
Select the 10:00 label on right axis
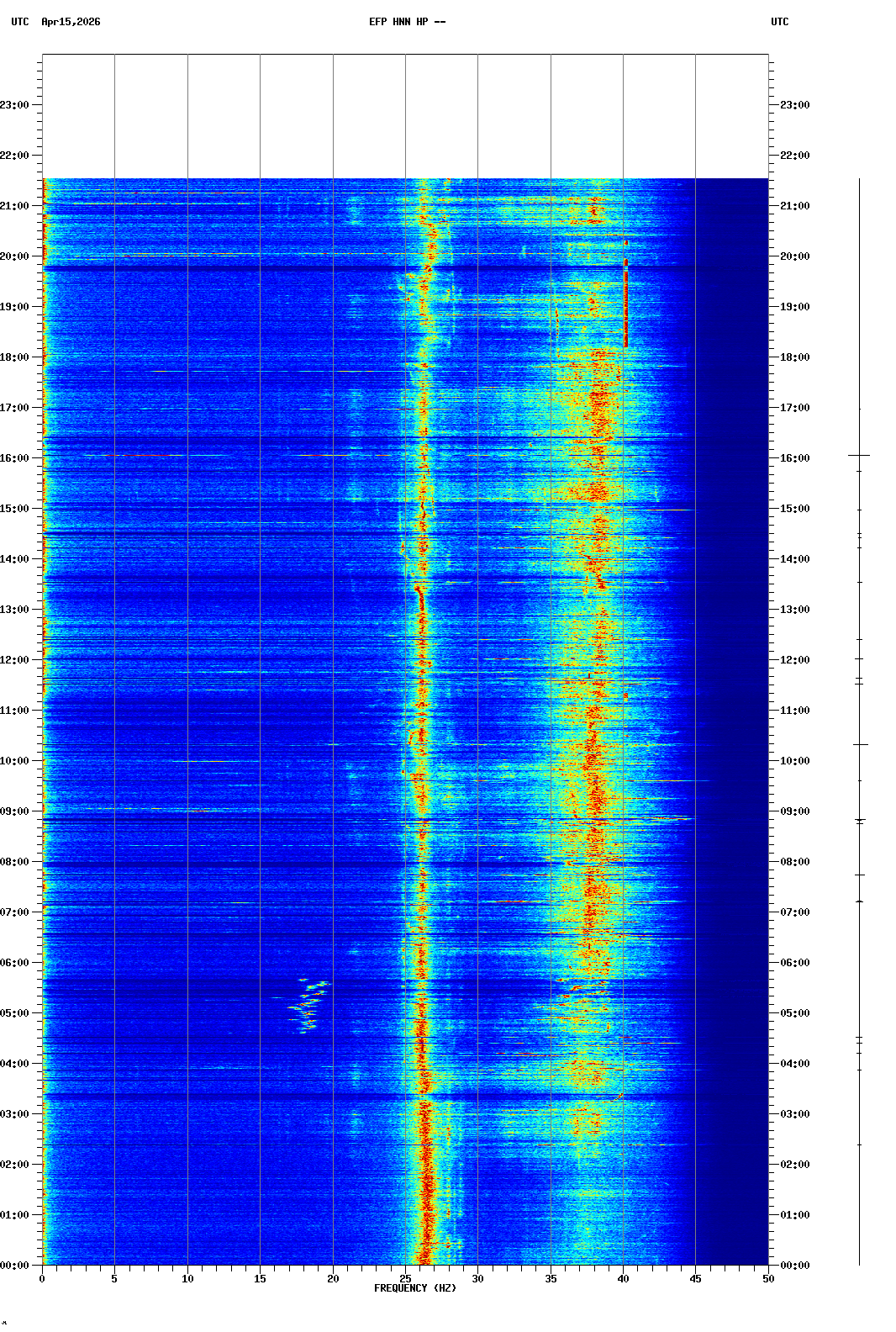click(794, 761)
